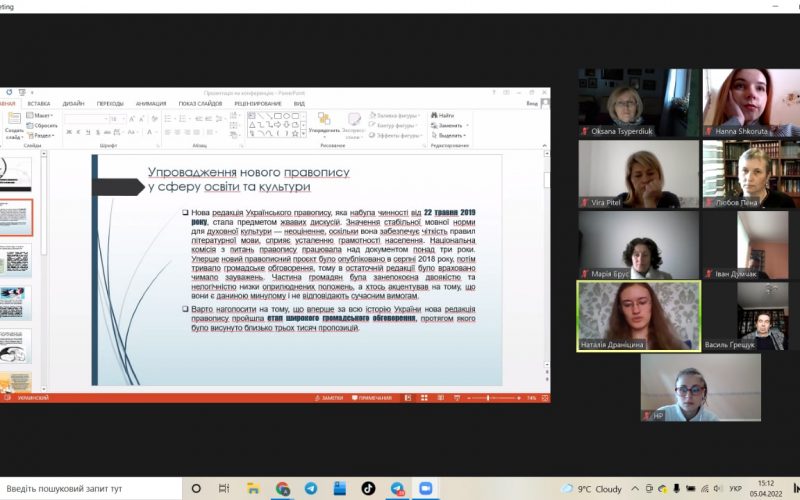Open Chrome browser from taskbar
Screen dimensions: 800x500
[283, 488]
